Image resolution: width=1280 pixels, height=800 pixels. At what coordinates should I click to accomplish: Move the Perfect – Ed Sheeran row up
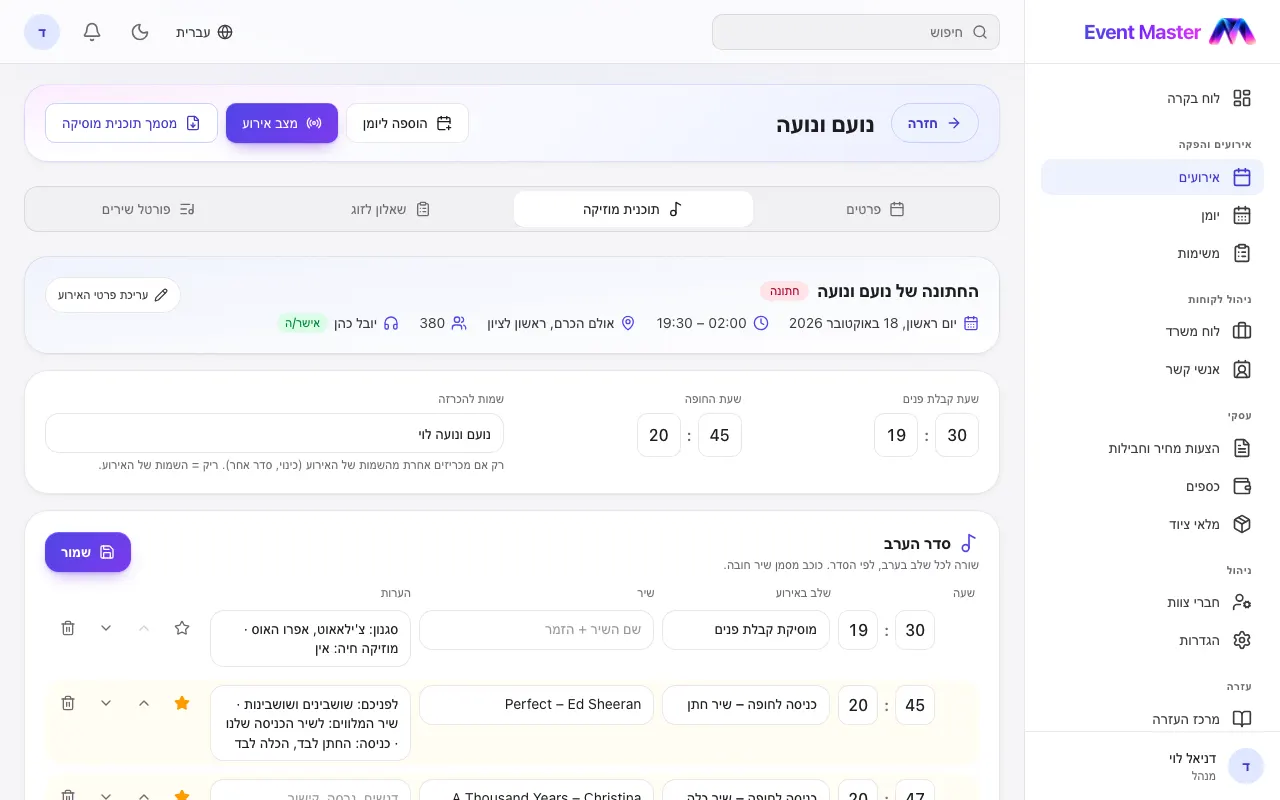point(144,703)
